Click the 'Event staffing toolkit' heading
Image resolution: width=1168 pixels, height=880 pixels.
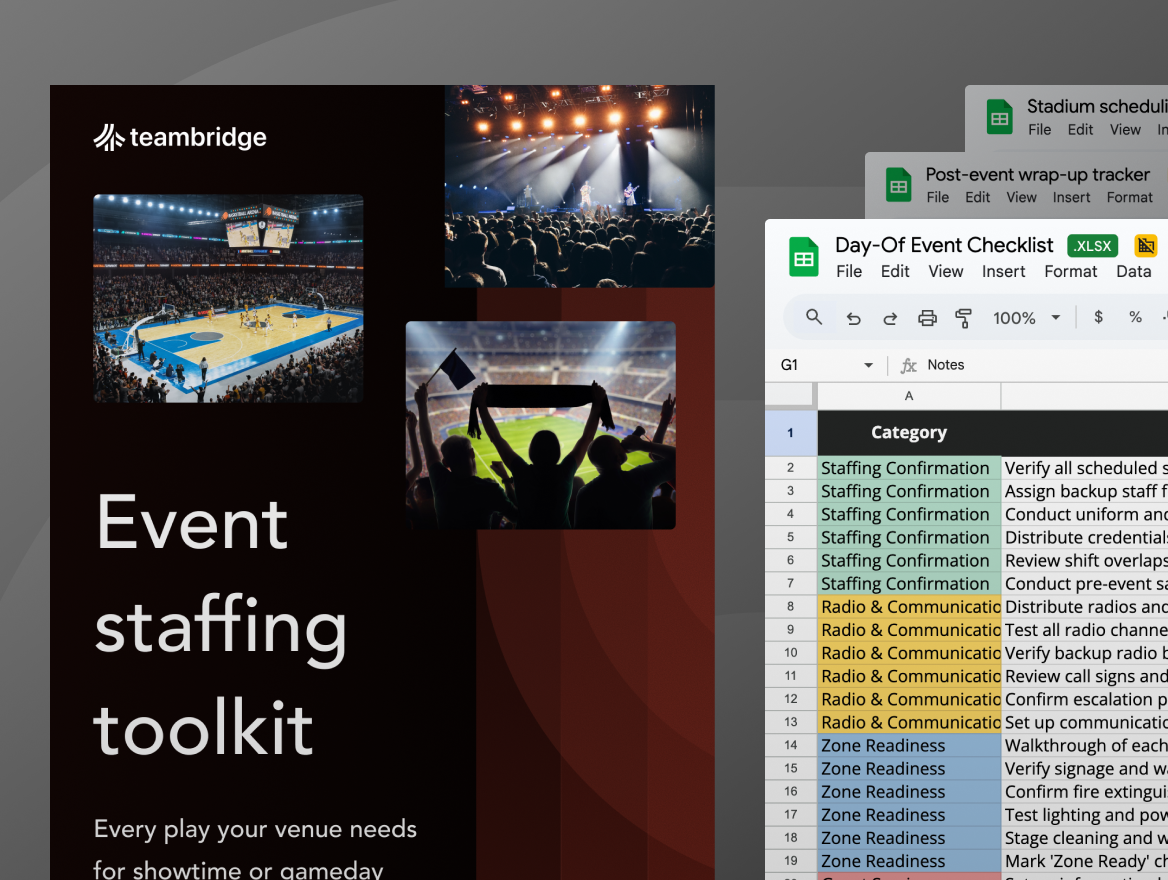click(220, 625)
